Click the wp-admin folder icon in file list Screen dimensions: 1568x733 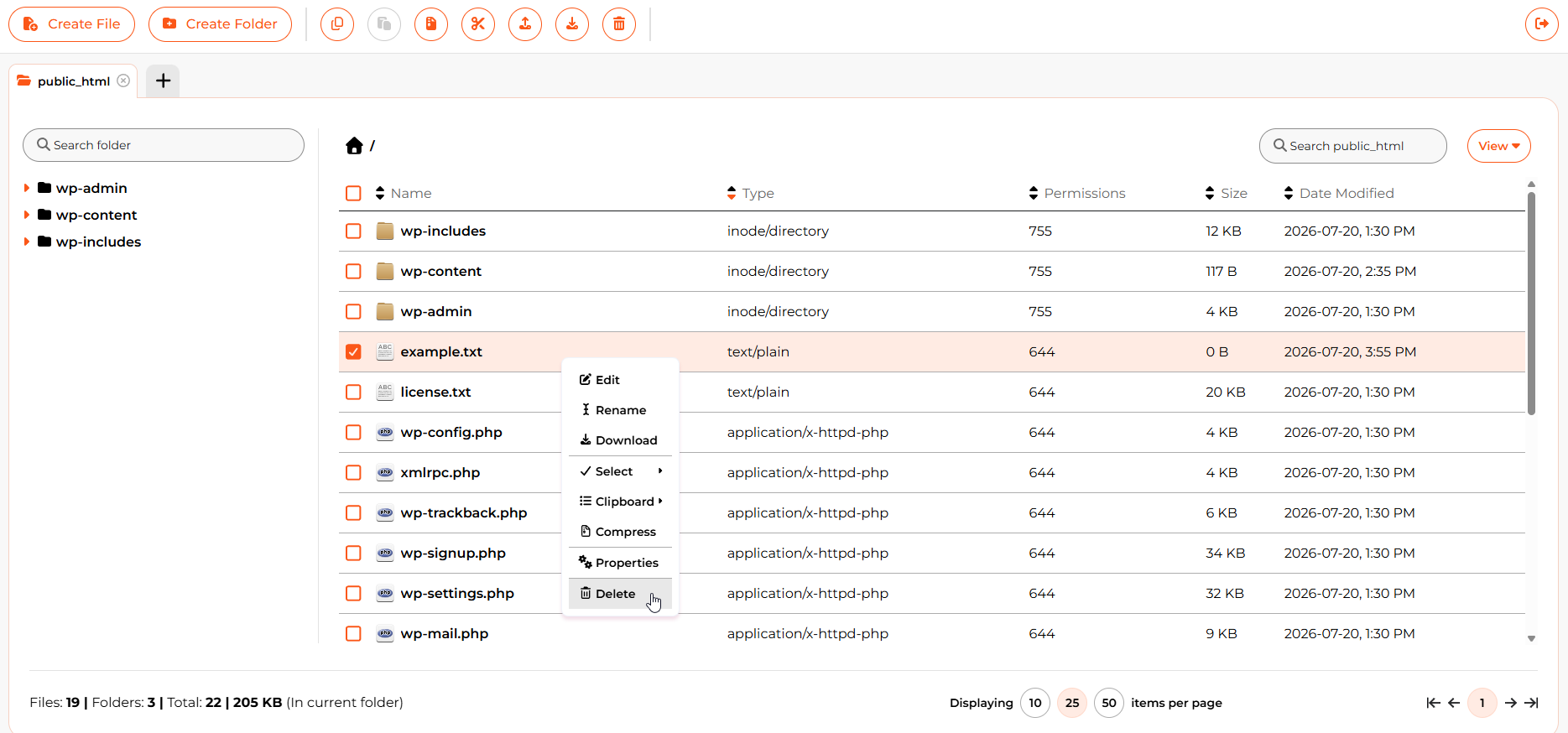[385, 311]
